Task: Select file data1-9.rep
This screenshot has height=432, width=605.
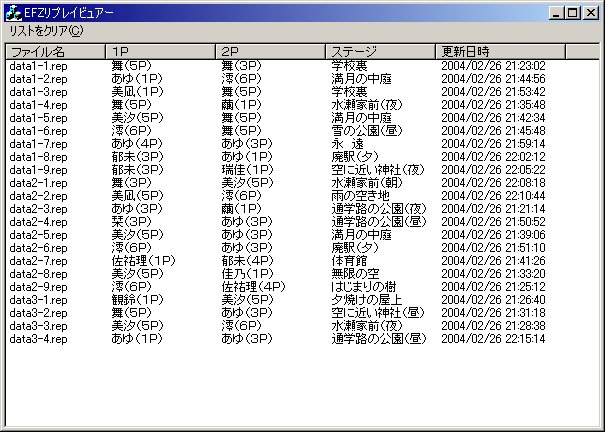Action: tap(38, 170)
